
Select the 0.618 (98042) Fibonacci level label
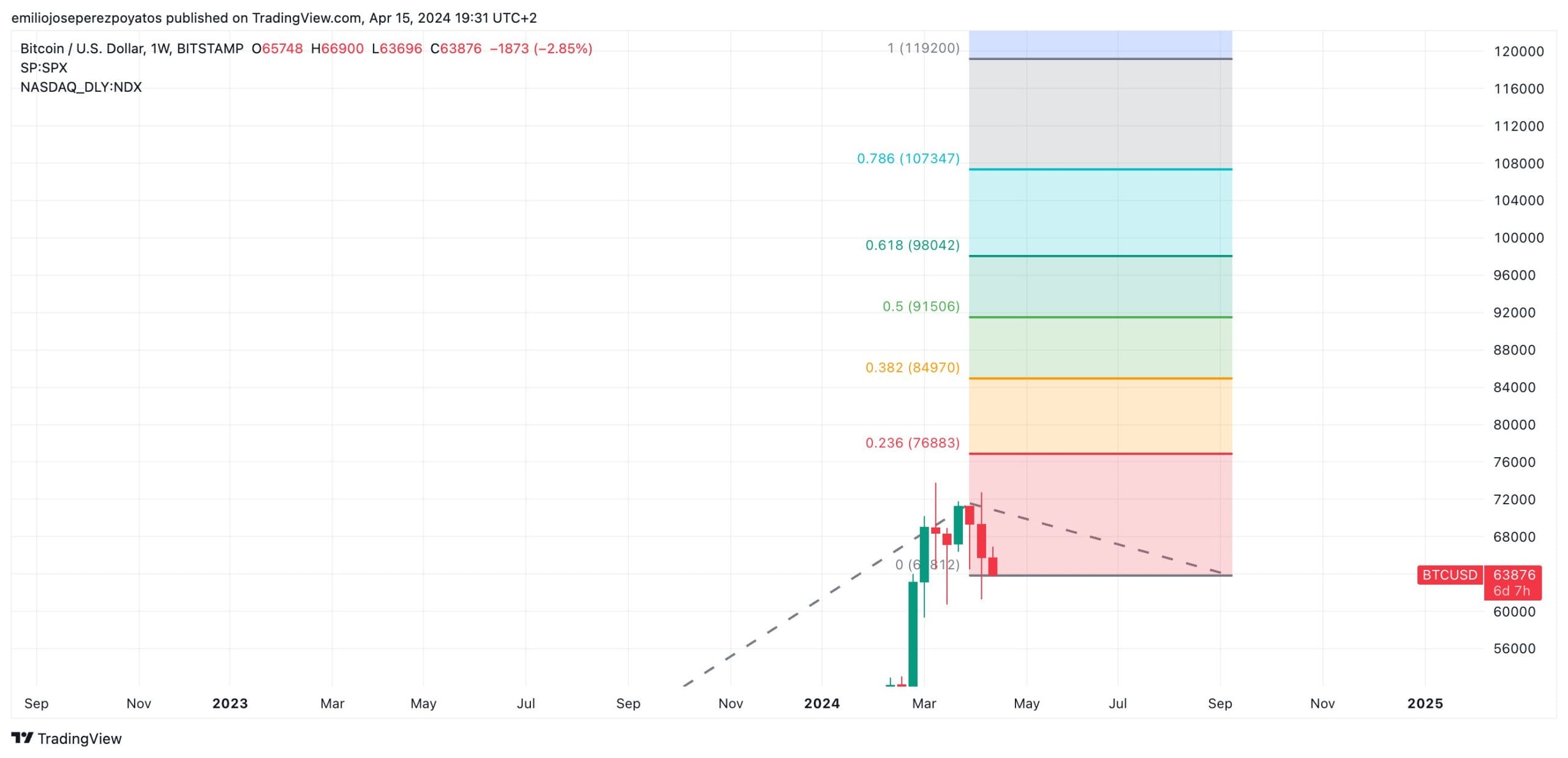[912, 245]
